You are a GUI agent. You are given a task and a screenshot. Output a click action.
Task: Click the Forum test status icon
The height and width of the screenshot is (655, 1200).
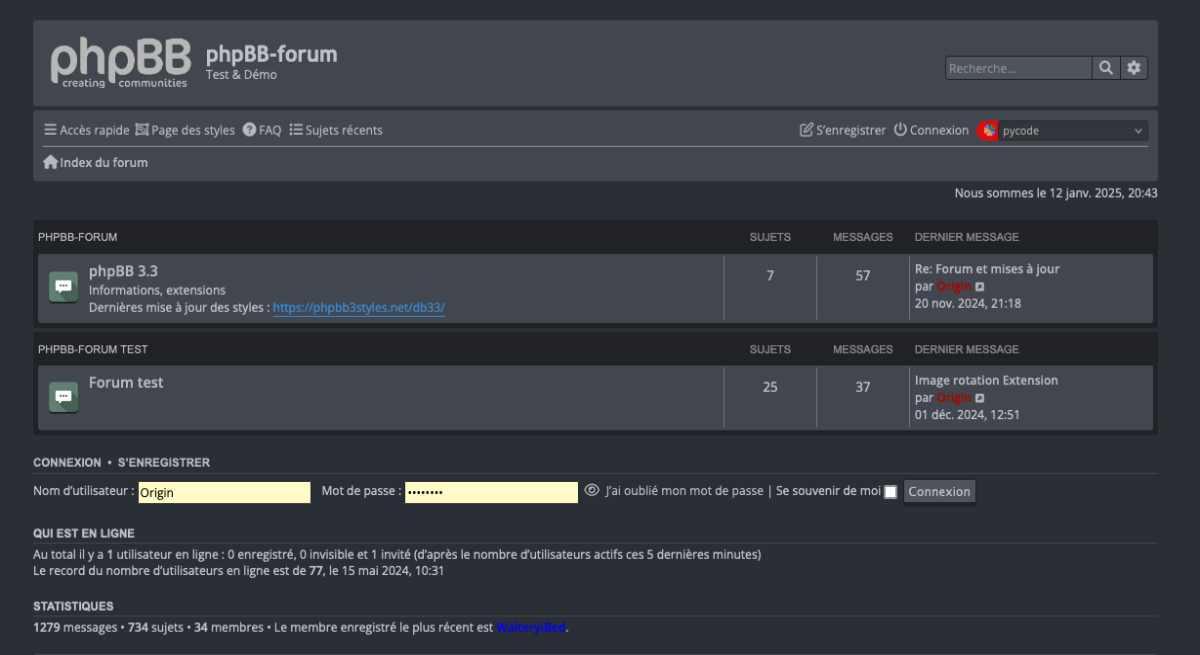point(64,396)
